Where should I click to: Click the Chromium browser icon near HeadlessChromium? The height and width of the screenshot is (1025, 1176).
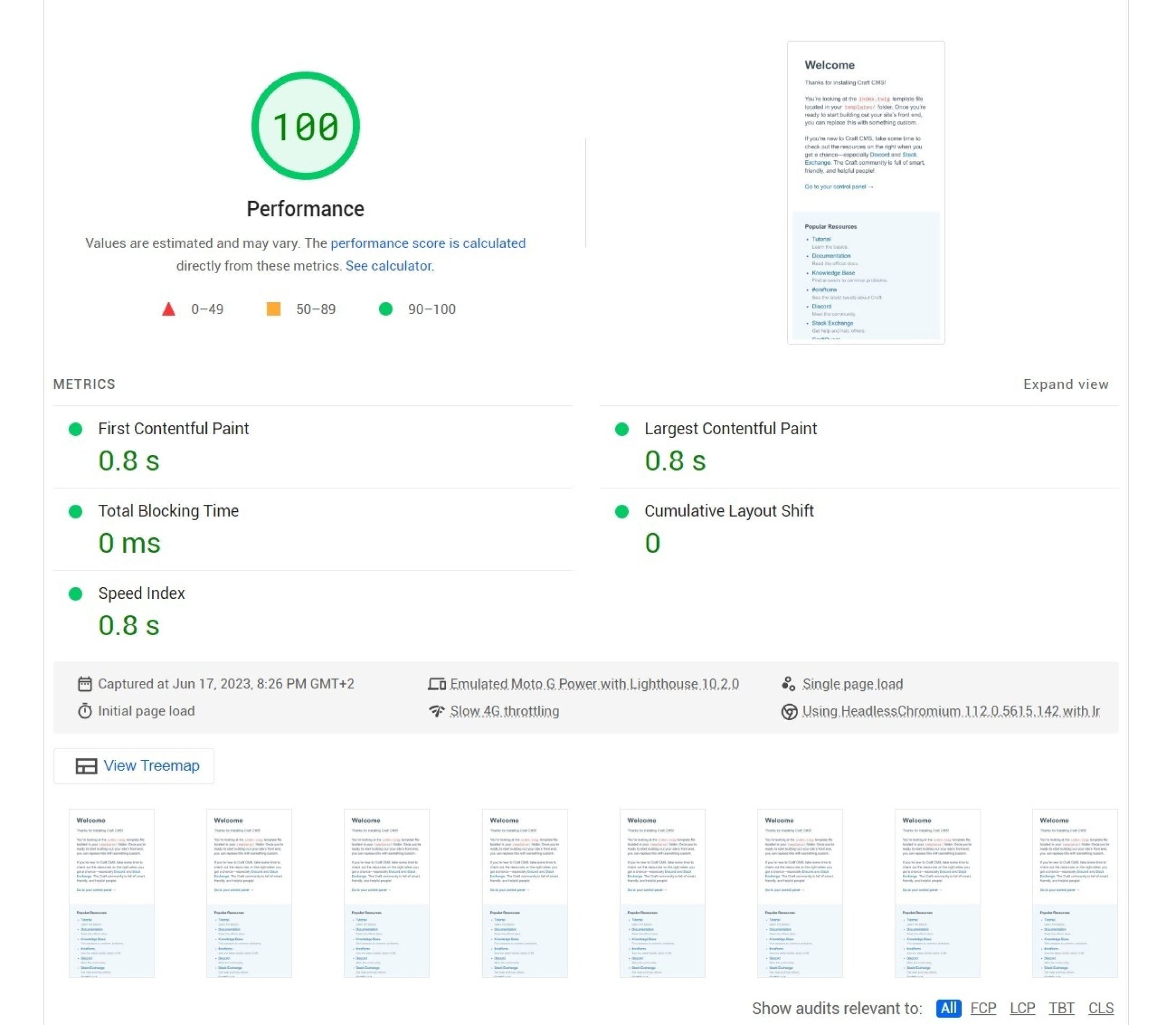tap(789, 711)
